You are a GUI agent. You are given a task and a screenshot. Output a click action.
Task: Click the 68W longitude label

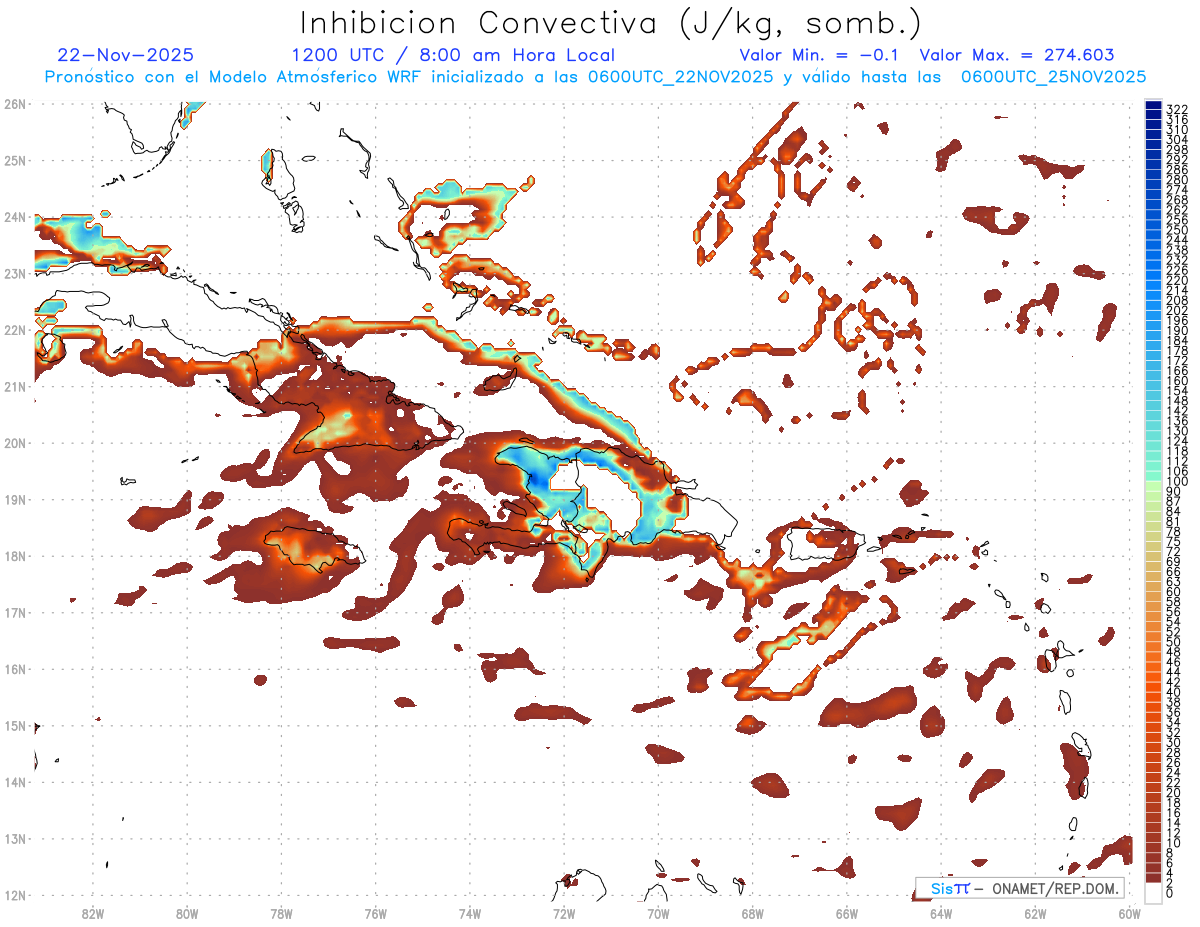(x=753, y=912)
